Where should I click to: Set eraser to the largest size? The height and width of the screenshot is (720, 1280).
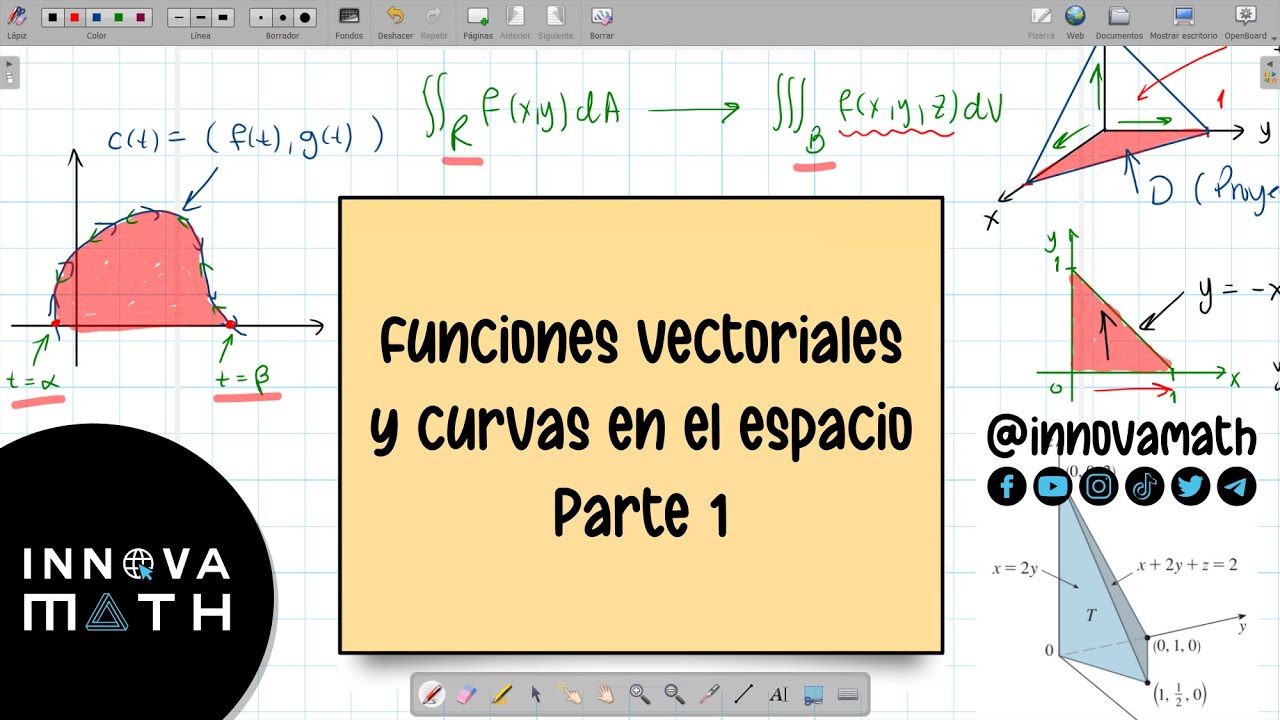305,18
